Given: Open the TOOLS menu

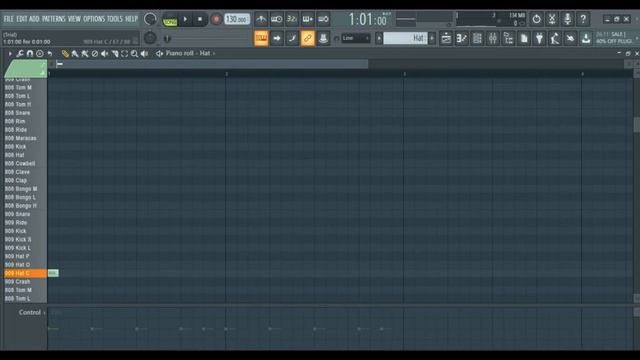Looking at the screenshot, I should click(x=115, y=19).
